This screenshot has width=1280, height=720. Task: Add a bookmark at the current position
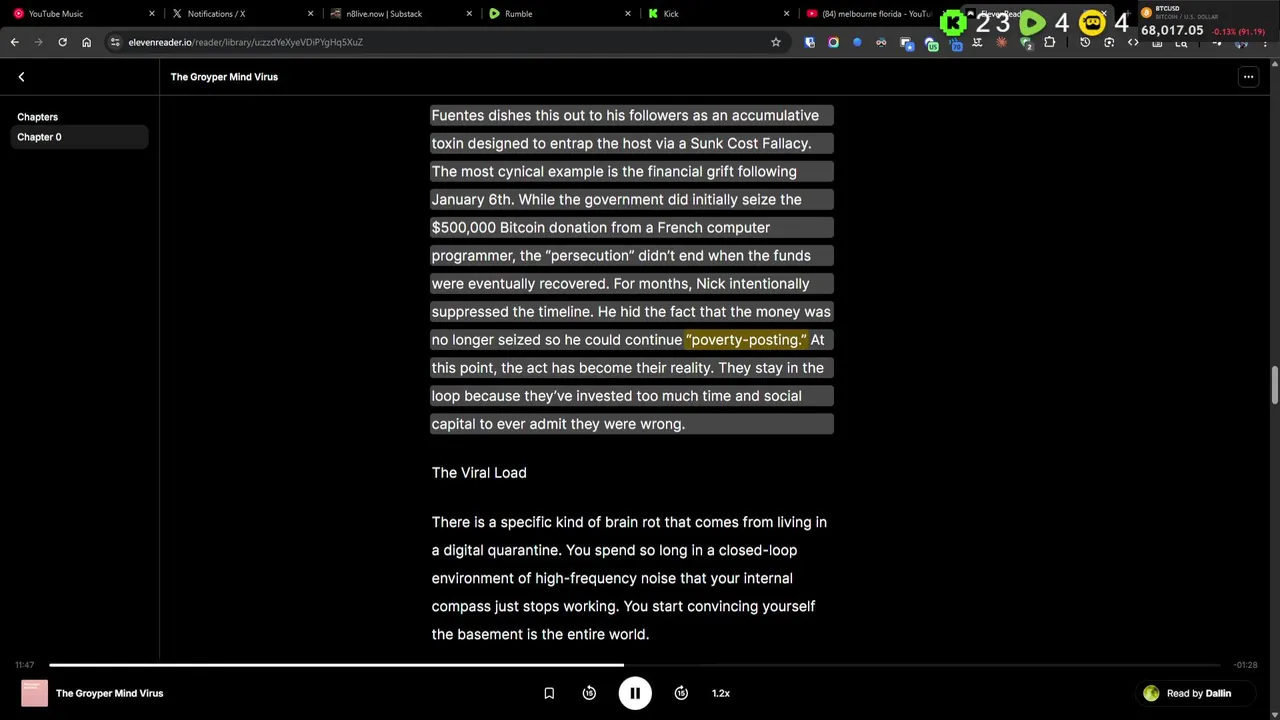(x=549, y=693)
